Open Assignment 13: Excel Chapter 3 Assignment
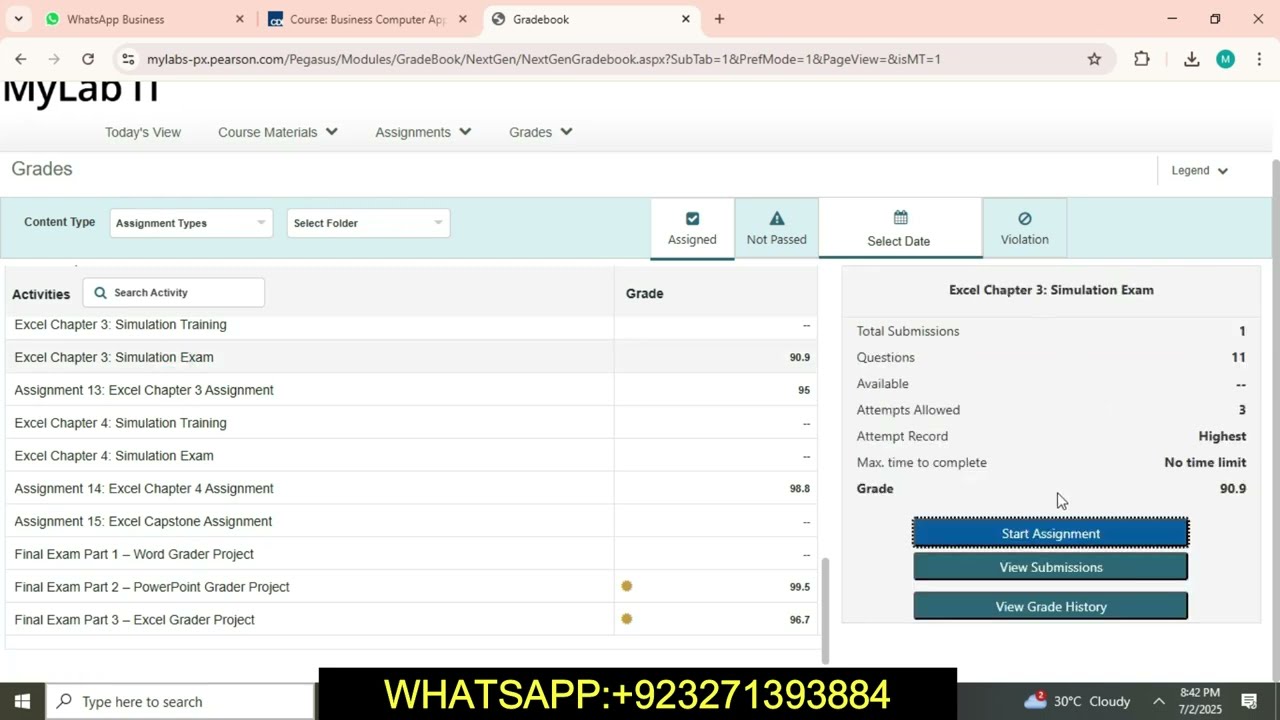Viewport: 1280px width, 720px height. tap(144, 390)
